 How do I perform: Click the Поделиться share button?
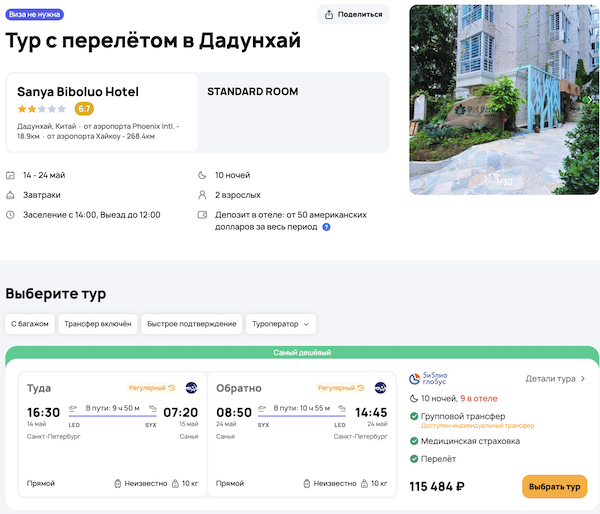[x=353, y=15]
